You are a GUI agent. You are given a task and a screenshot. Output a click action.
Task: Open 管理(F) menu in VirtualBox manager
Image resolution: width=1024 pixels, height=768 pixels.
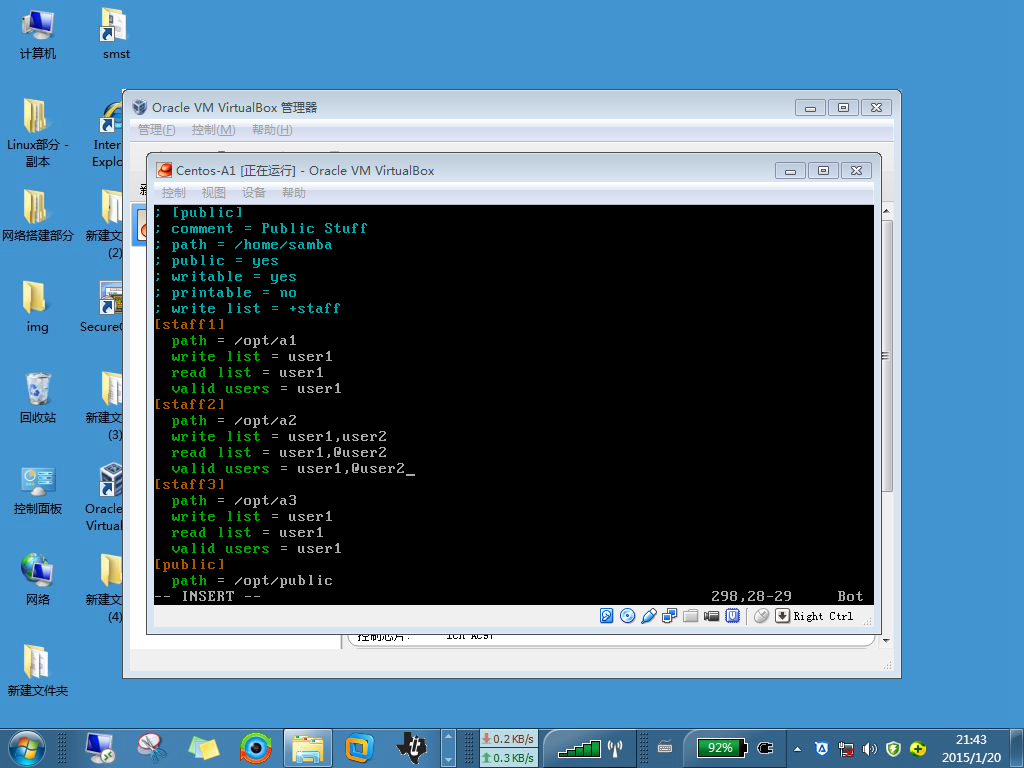click(157, 130)
